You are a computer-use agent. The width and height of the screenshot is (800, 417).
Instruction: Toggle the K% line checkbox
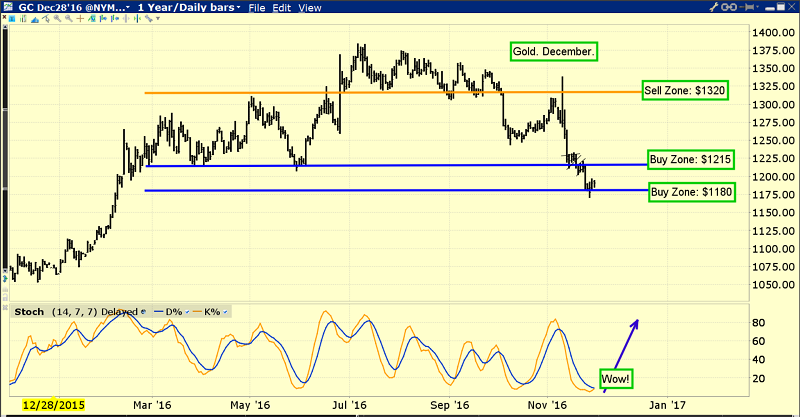[x=225, y=312]
